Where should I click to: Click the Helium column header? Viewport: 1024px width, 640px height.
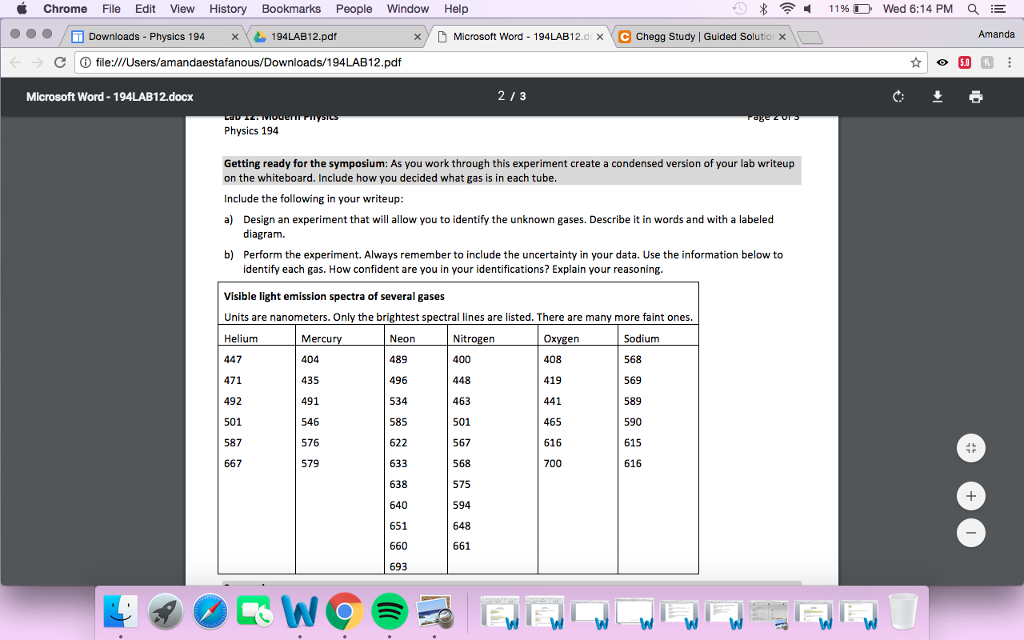(x=241, y=338)
